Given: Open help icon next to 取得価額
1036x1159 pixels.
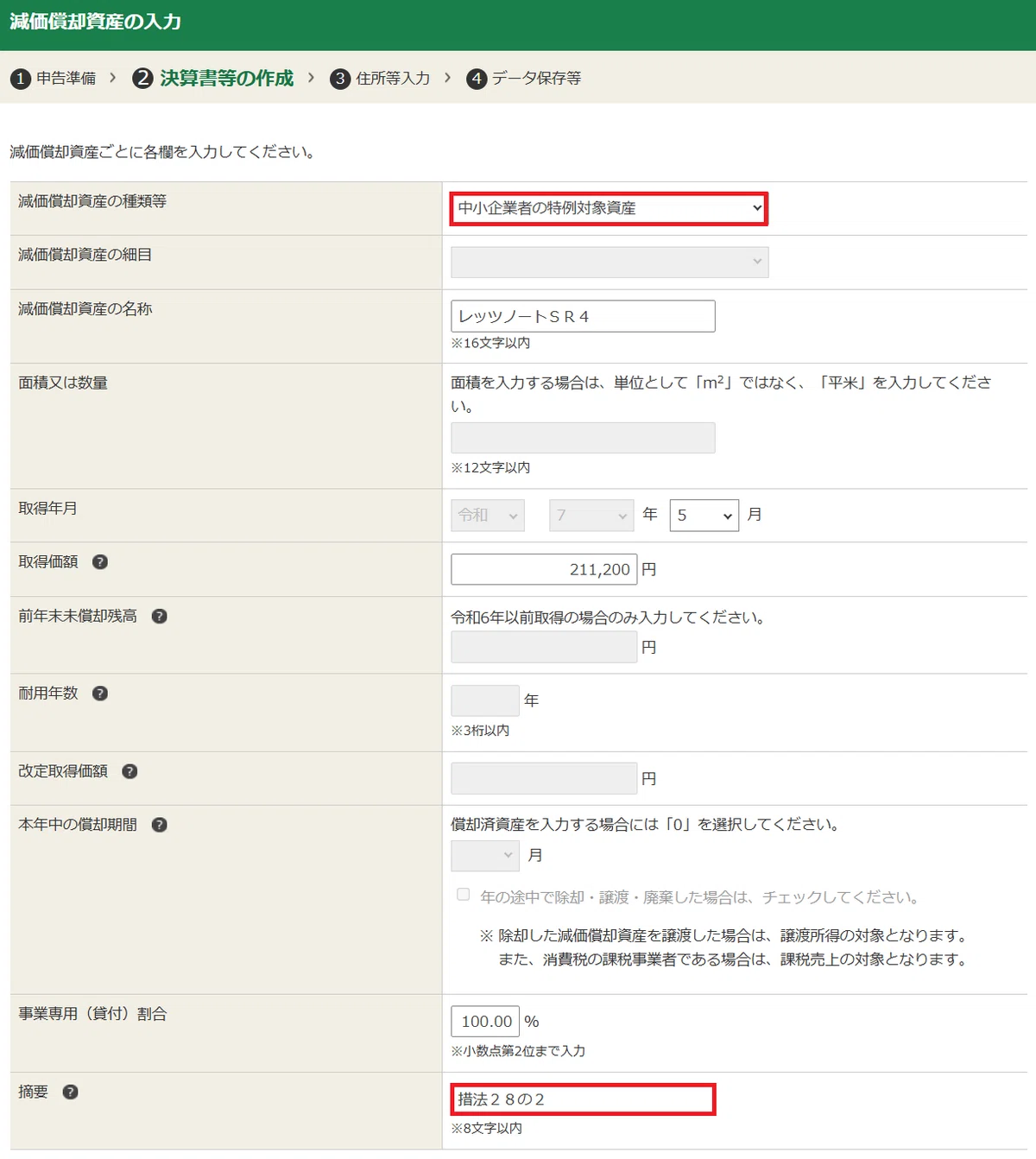Looking at the screenshot, I should point(100,562).
